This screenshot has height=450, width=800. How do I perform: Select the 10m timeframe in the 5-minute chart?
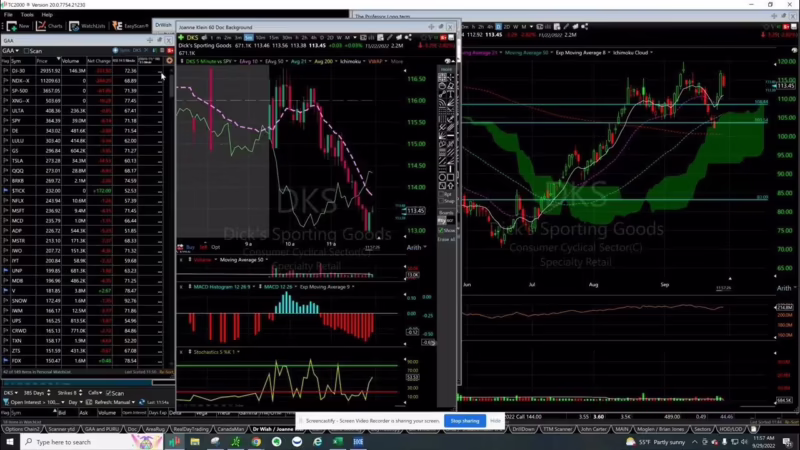[x=260, y=38]
